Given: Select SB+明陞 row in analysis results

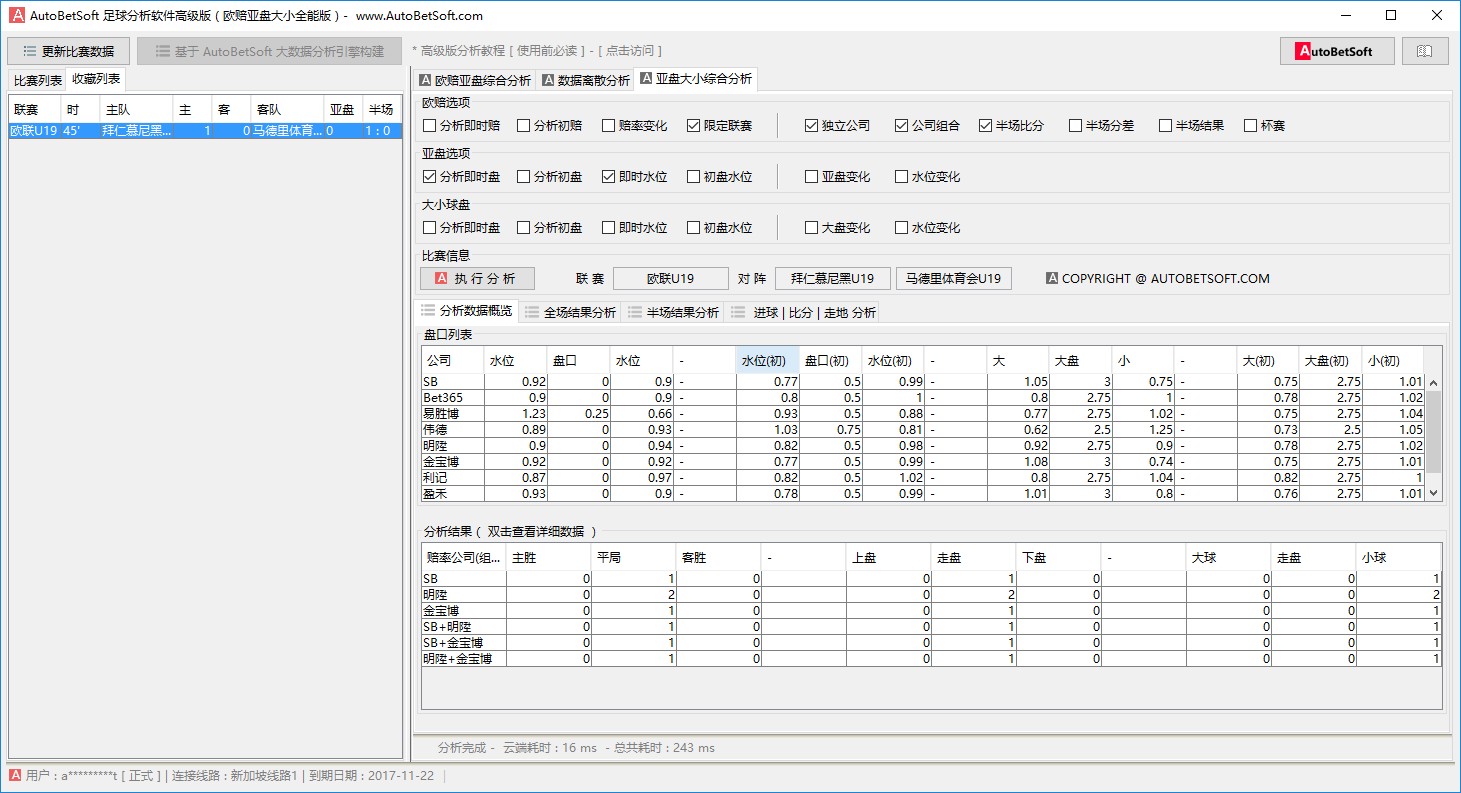Looking at the screenshot, I should point(931,627).
